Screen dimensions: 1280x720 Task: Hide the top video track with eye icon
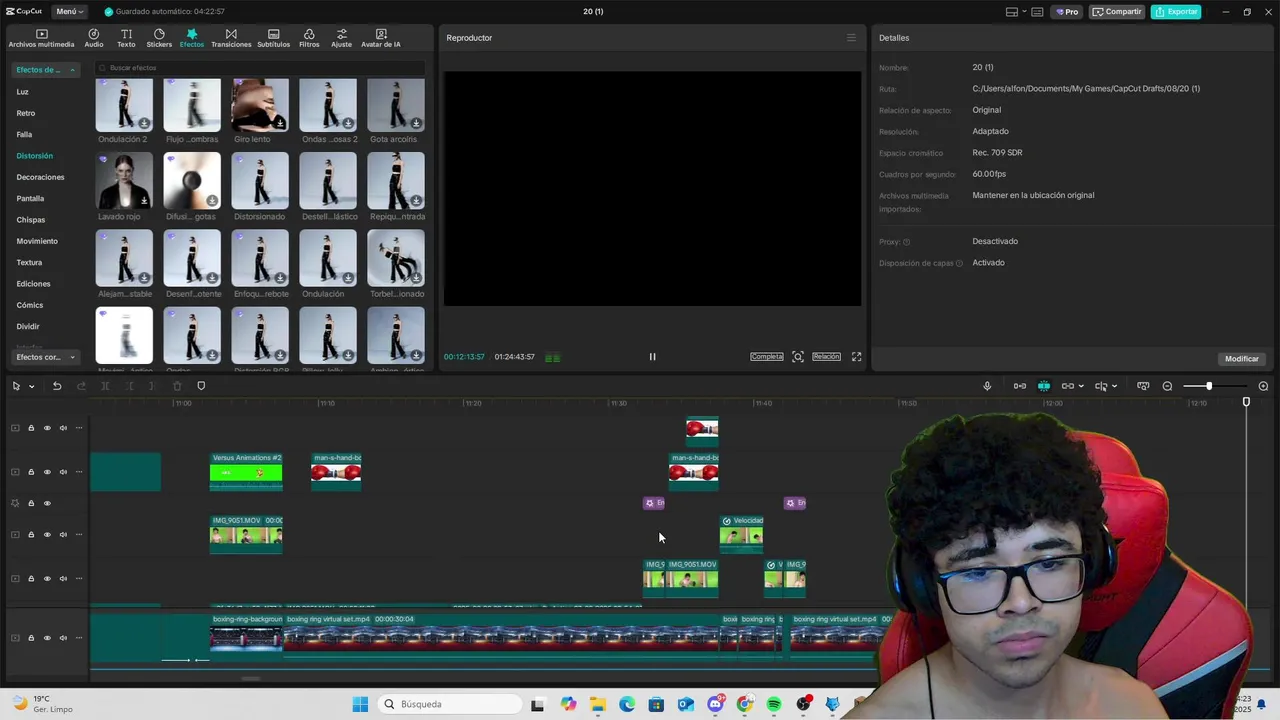[x=47, y=428]
